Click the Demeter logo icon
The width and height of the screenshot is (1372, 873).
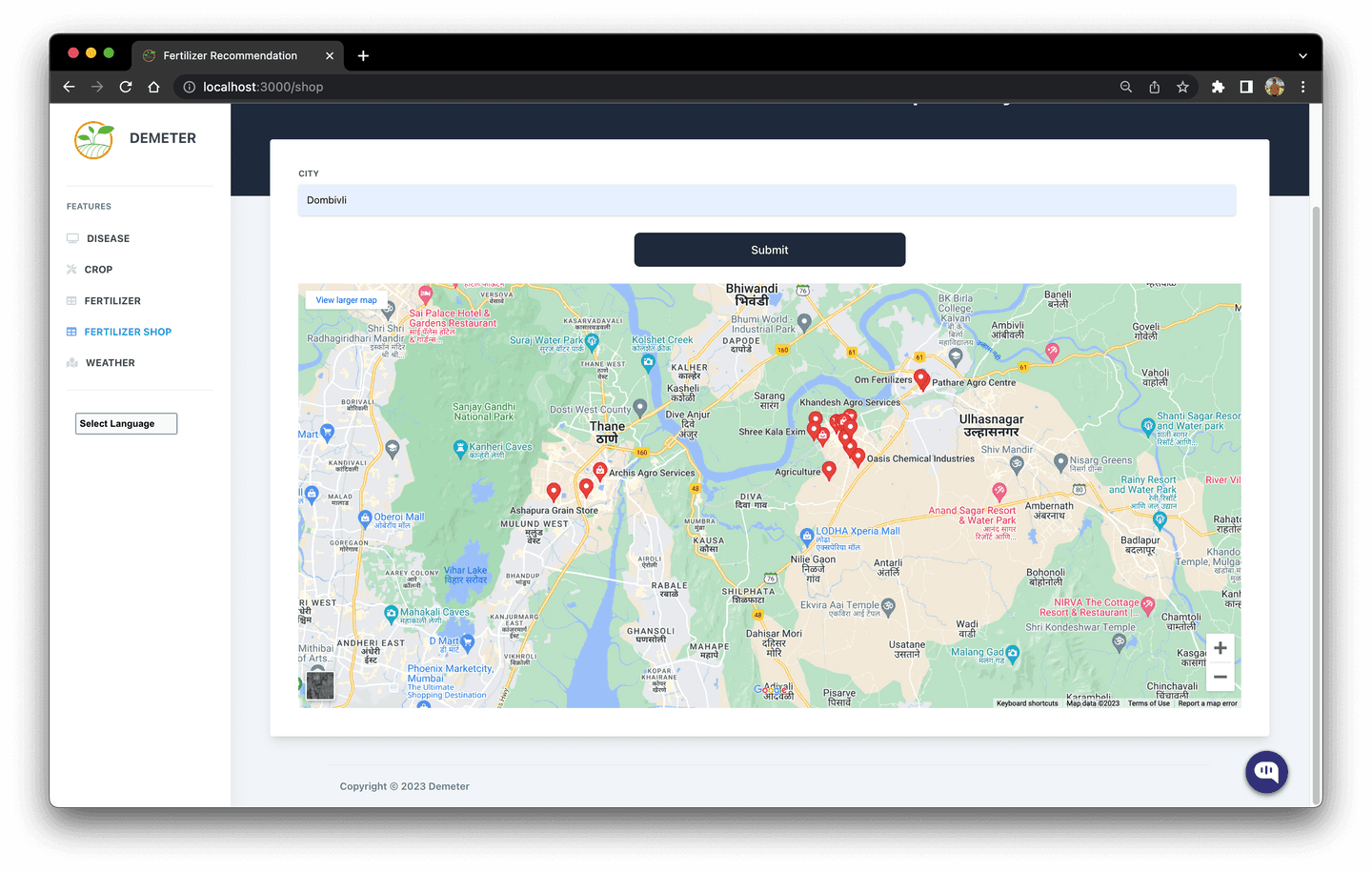click(93, 140)
